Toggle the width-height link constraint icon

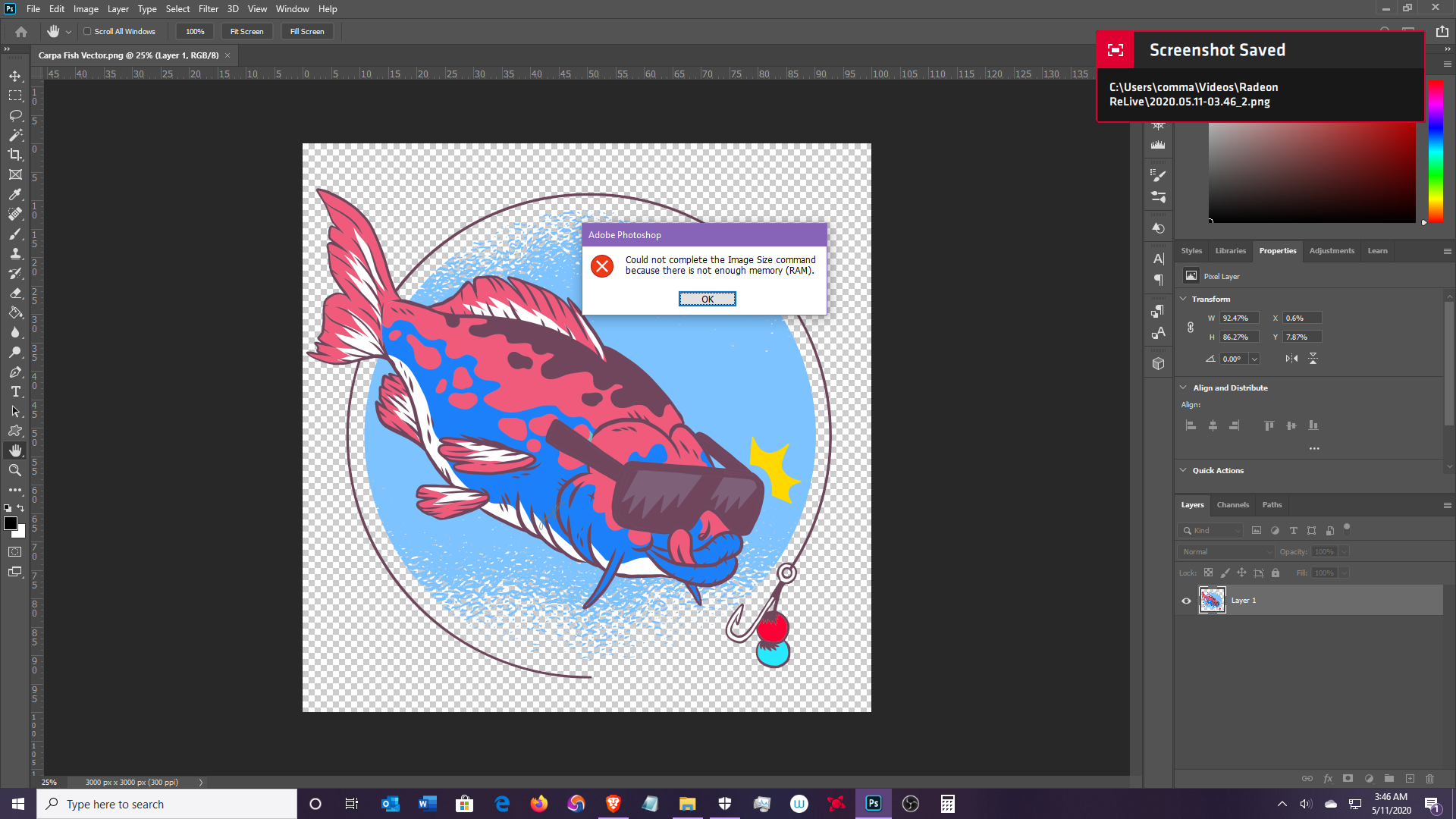[x=1191, y=328]
